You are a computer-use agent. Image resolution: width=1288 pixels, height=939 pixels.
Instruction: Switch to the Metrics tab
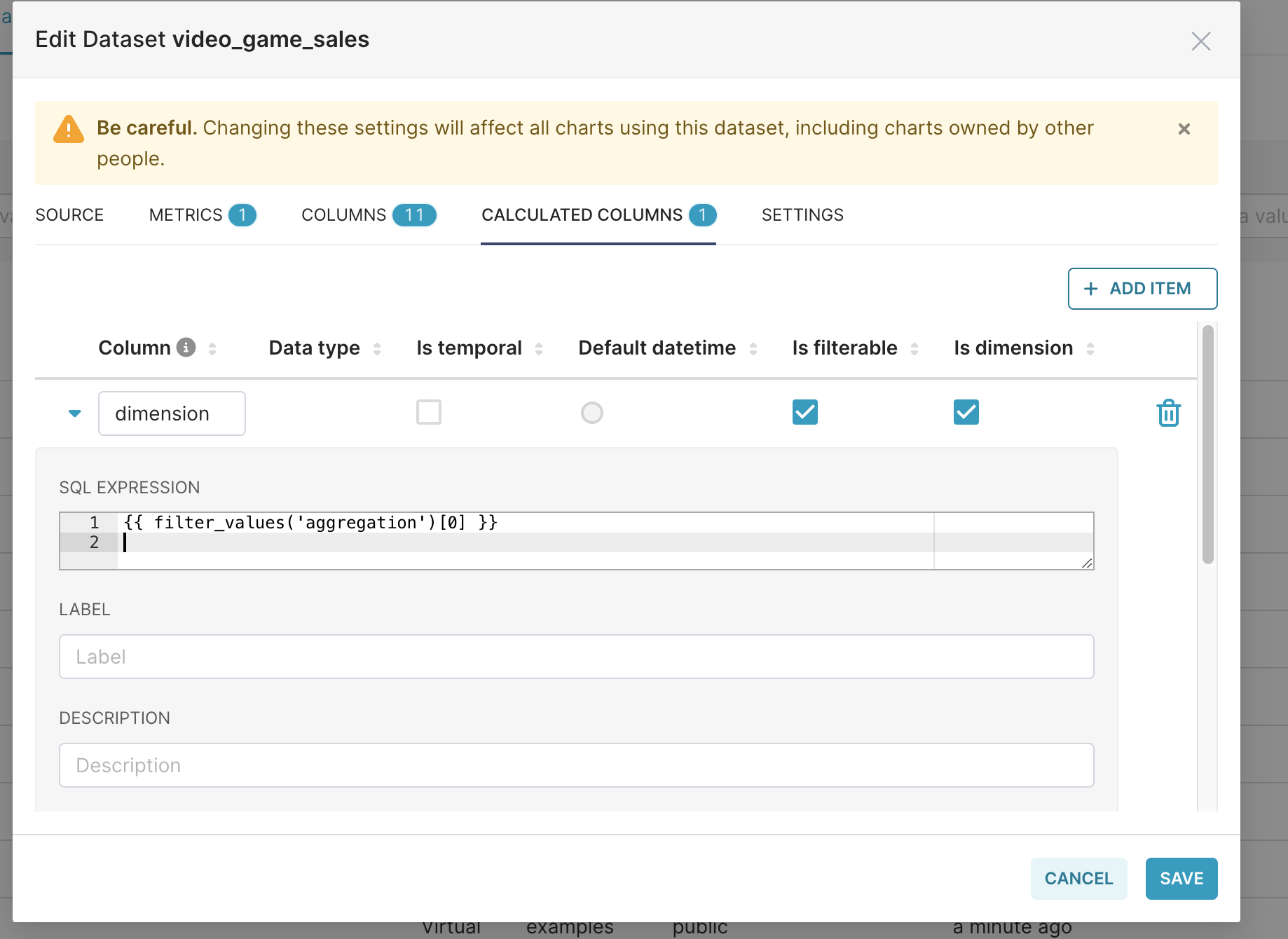tap(203, 215)
